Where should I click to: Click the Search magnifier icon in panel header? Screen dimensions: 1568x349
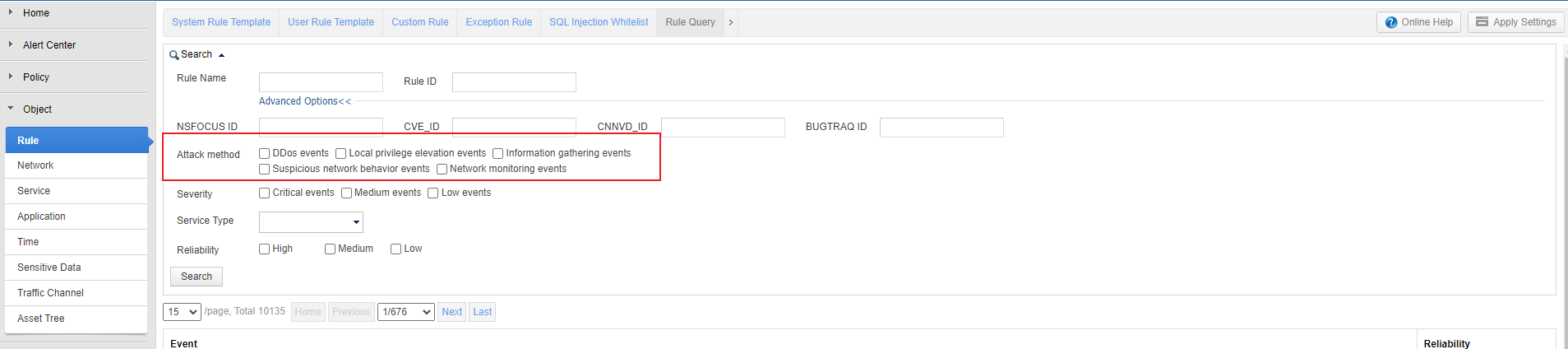pos(173,55)
